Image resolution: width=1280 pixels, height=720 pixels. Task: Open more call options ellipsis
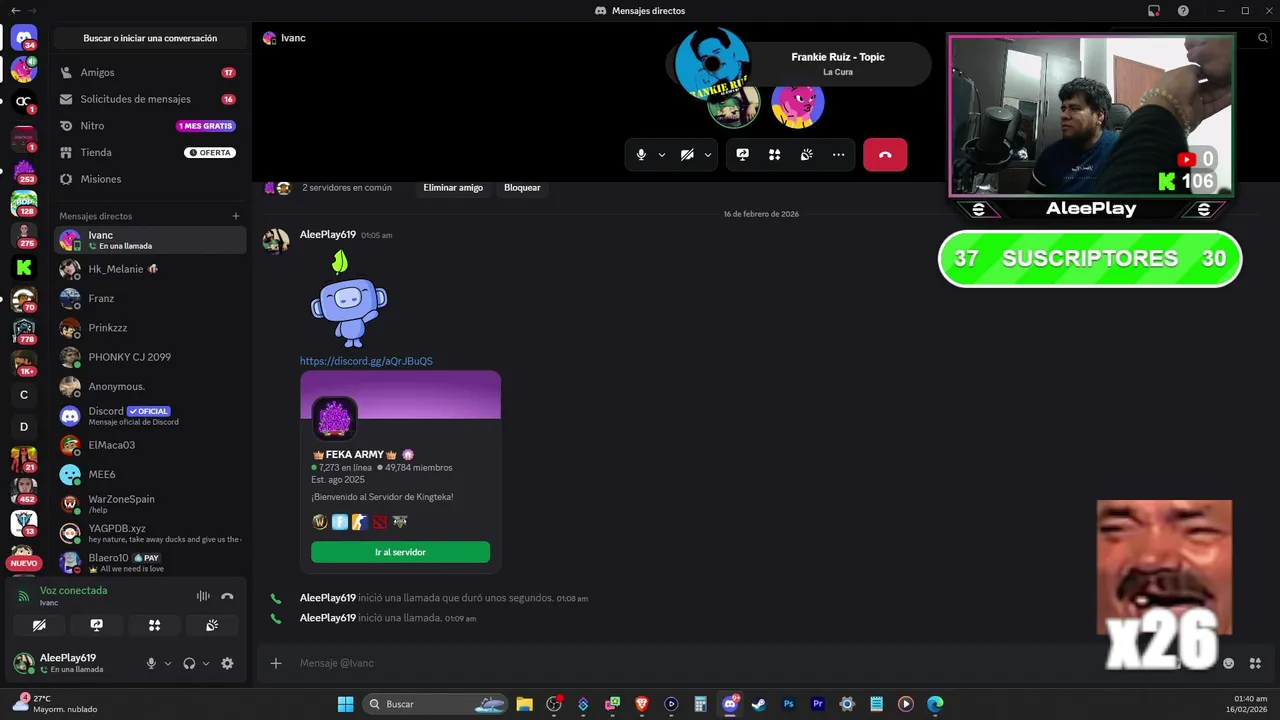[838, 155]
